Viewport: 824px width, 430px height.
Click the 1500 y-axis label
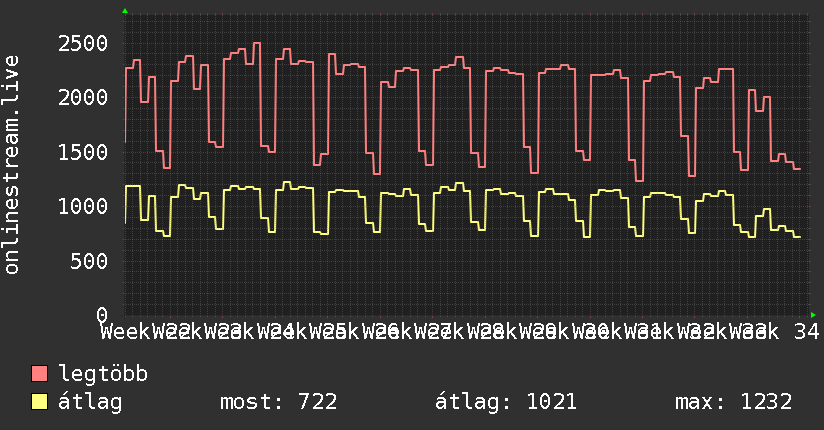[83, 152]
